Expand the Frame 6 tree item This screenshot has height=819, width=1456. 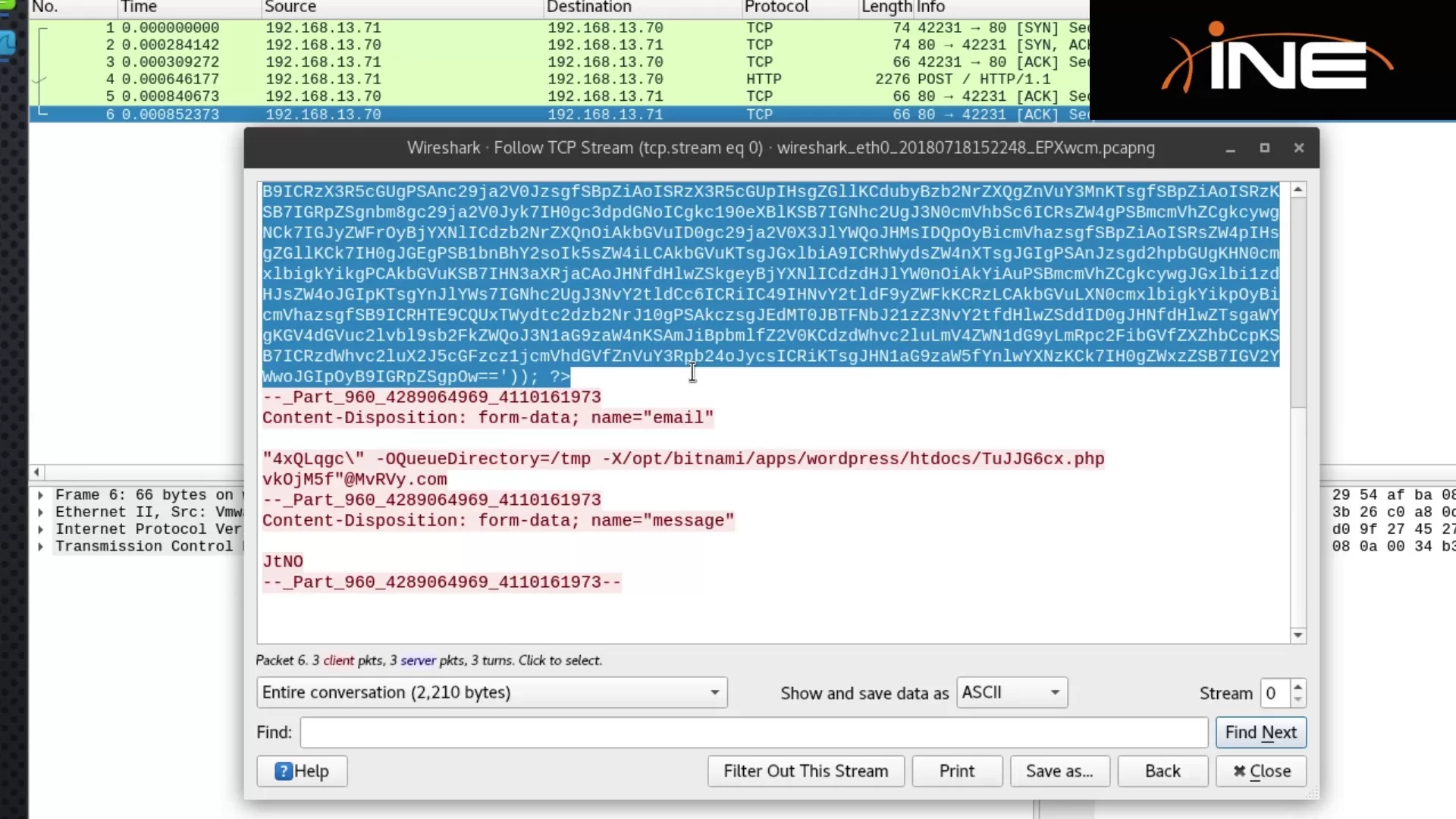(40, 495)
